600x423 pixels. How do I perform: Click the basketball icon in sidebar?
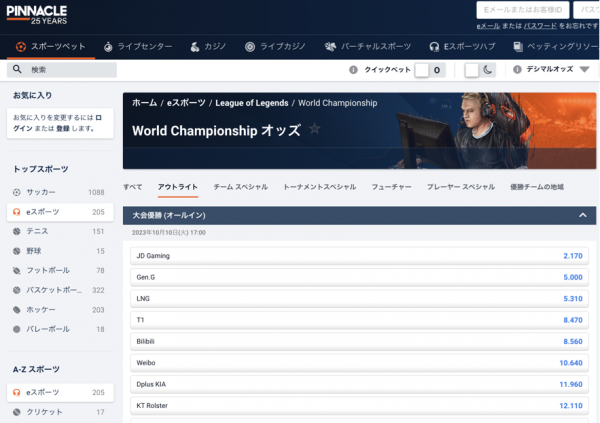click(x=16, y=290)
